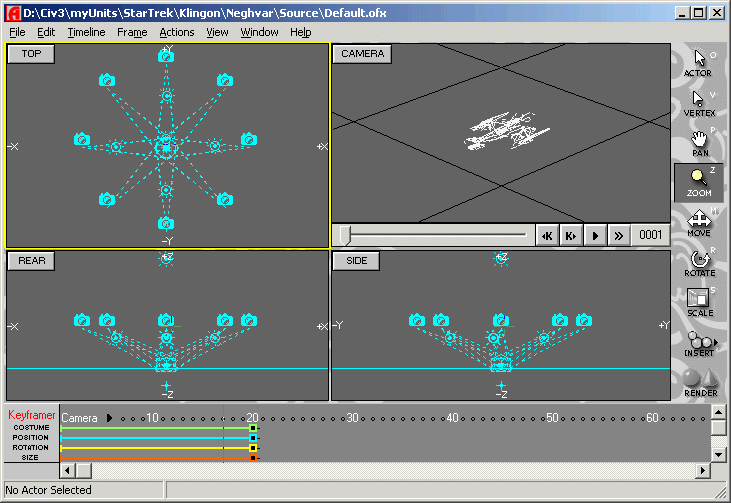
Task: Select the upper-right camera in the TOP view
Action: coord(225,80)
